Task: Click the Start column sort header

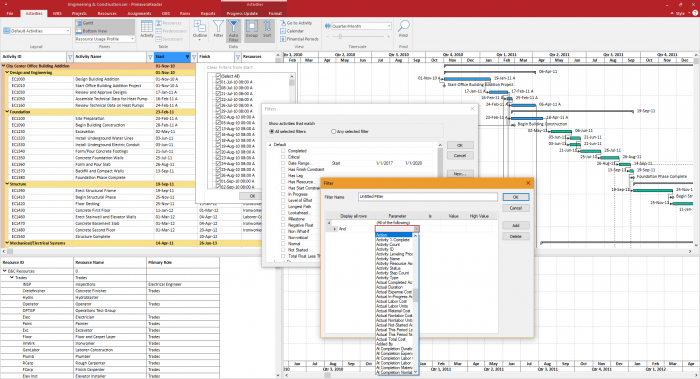Action: click(x=172, y=57)
